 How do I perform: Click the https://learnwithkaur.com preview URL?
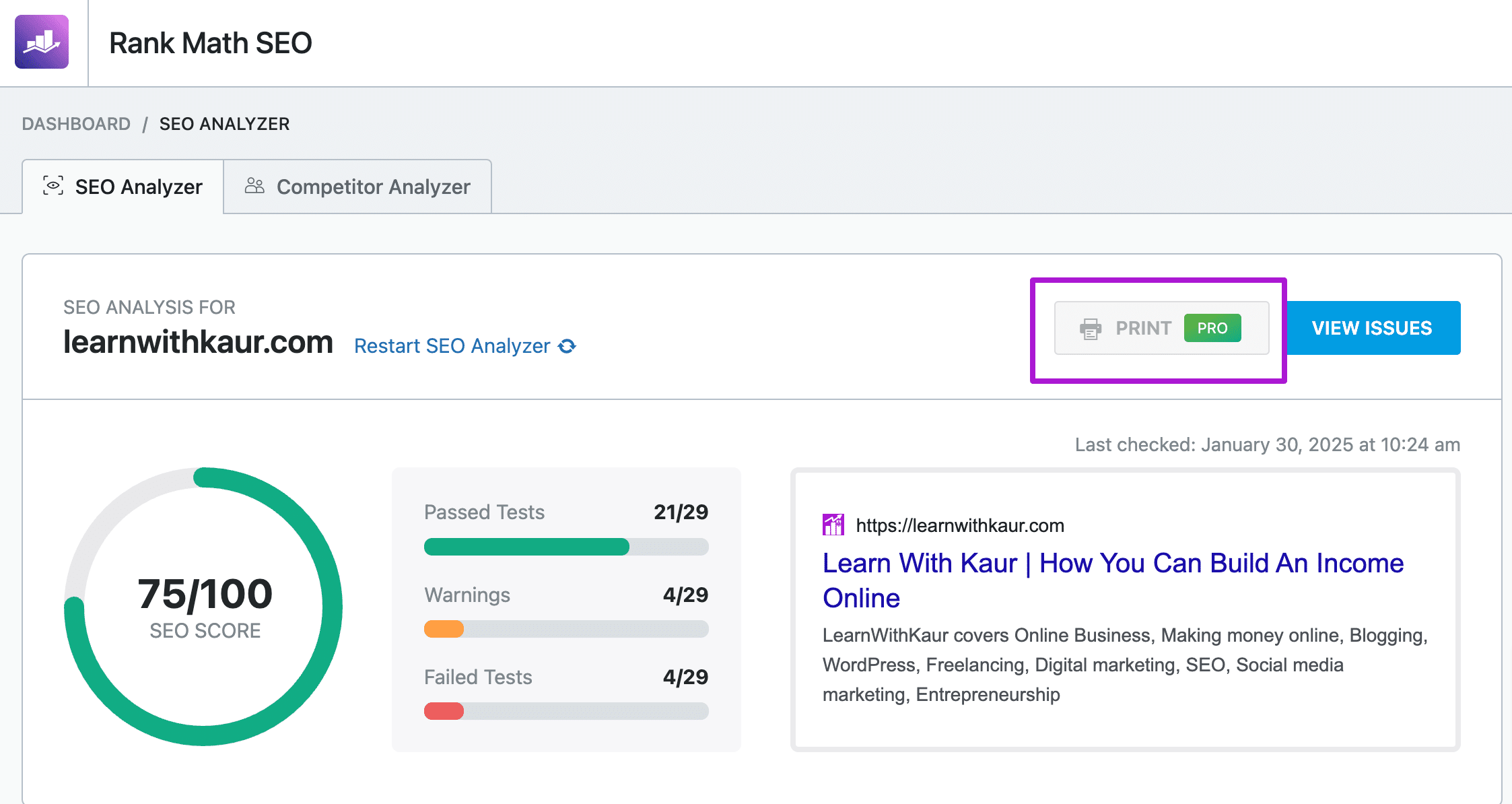pyautogui.click(x=960, y=525)
